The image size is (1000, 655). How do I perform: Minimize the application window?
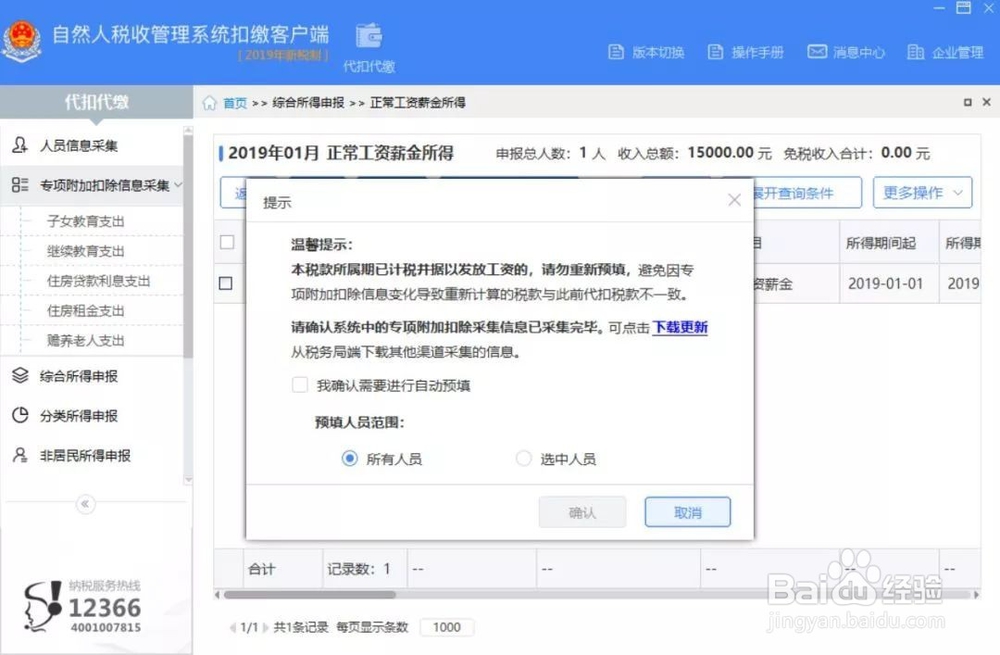click(x=939, y=8)
